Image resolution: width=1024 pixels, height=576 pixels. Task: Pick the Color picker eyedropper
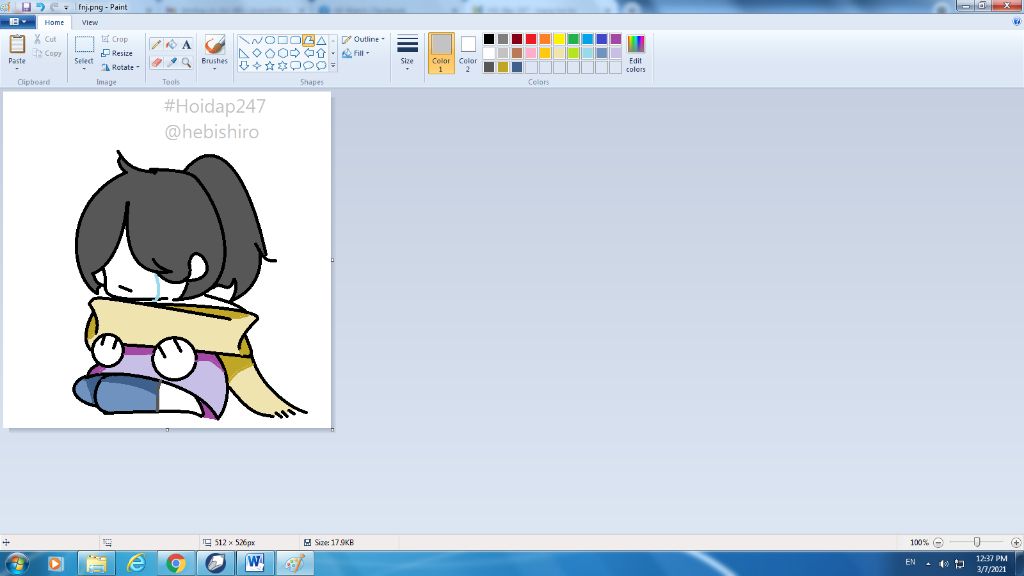point(171,62)
